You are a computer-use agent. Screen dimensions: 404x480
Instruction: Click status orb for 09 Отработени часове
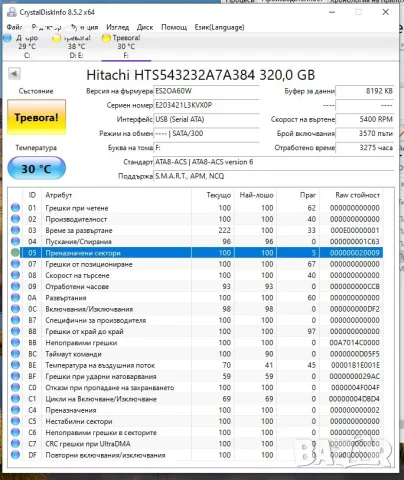(x=15, y=286)
